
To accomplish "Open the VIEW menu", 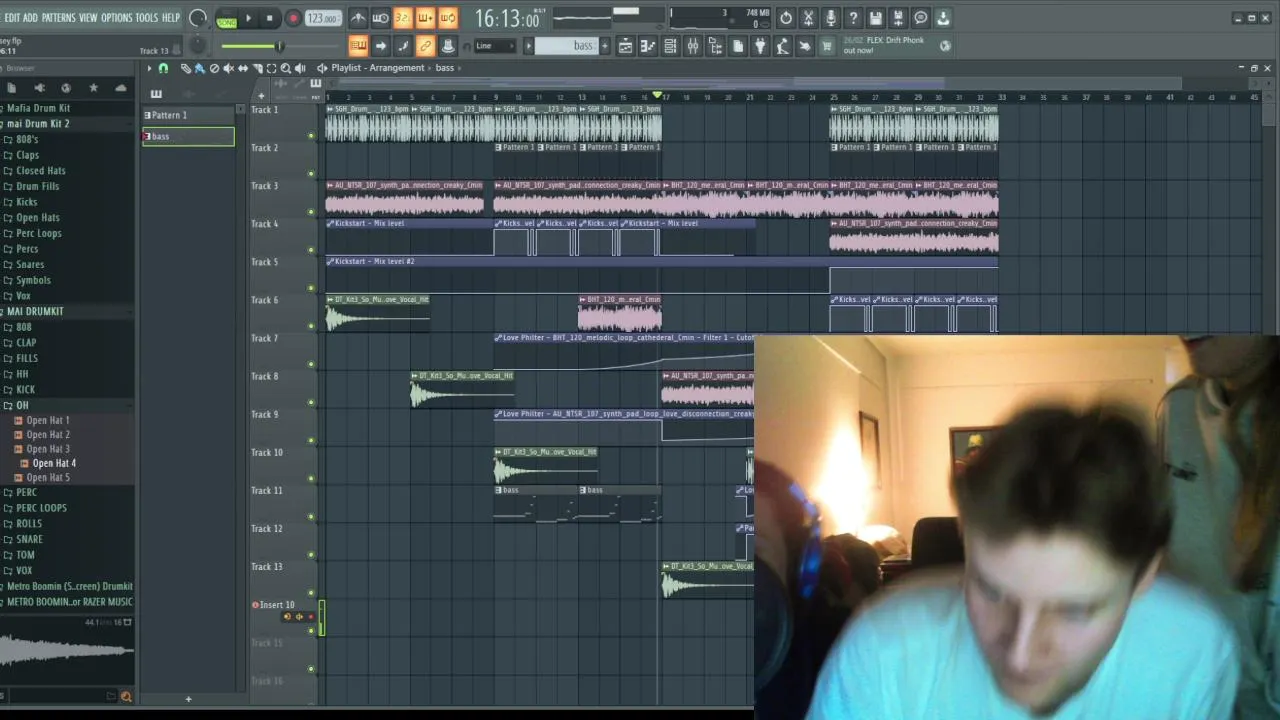I will (x=88, y=18).
